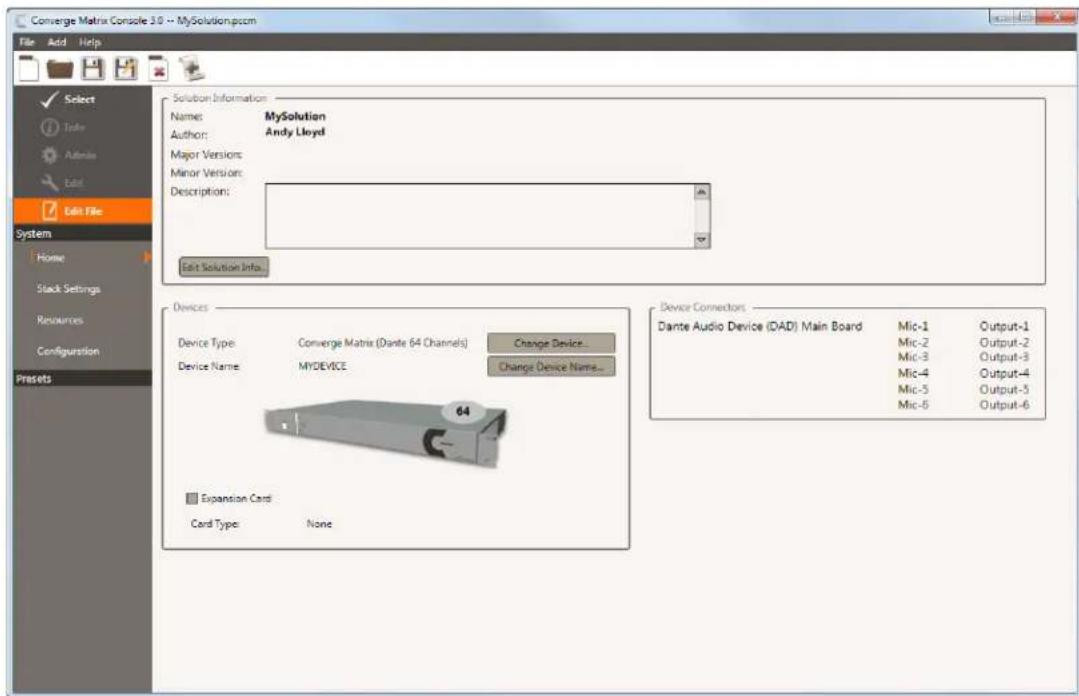Image resolution: width=1079 pixels, height=696 pixels.
Task: Click the Save As floppy with pencil icon
Action: [125, 69]
